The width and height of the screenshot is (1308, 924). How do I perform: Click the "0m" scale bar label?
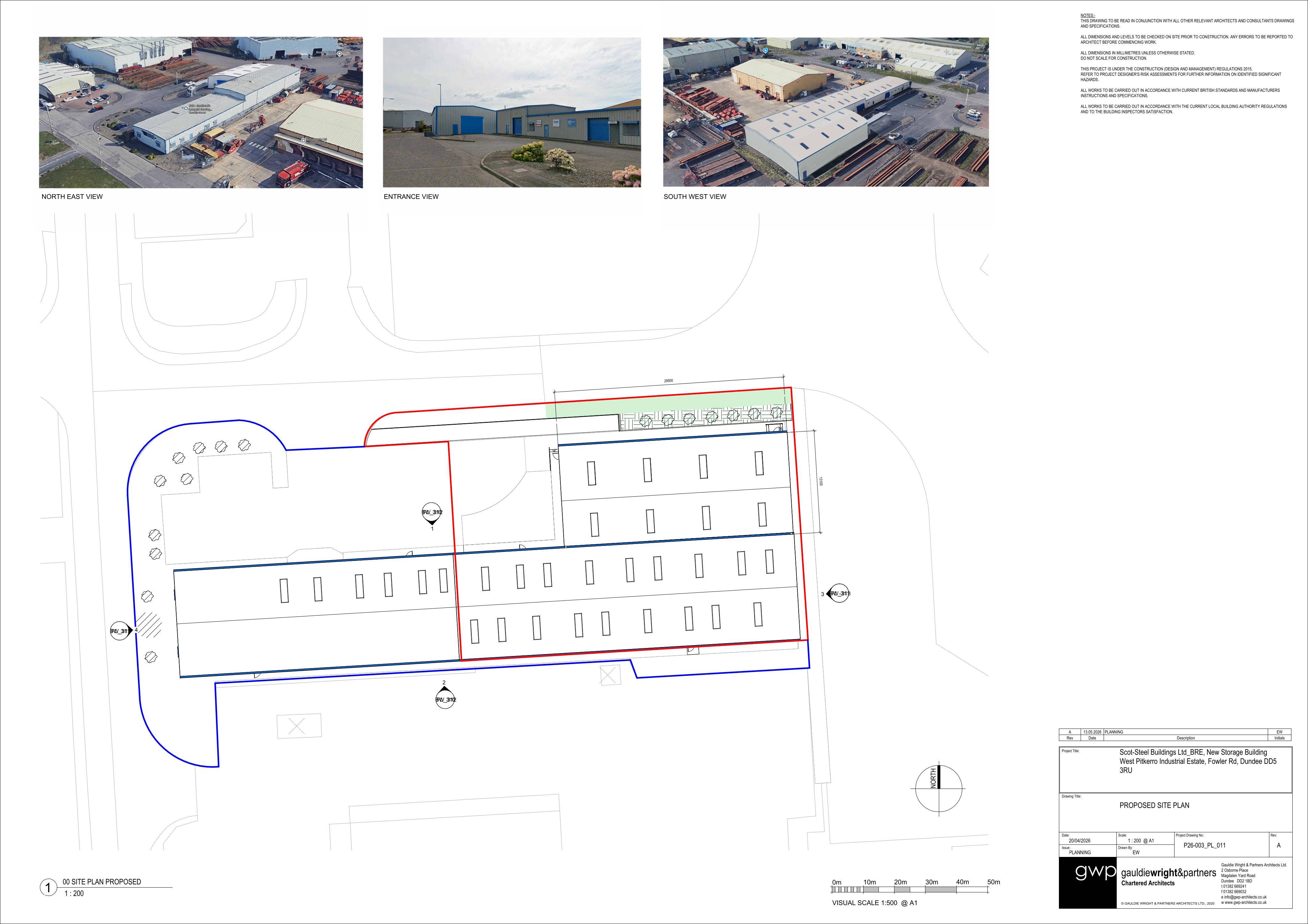pos(836,882)
